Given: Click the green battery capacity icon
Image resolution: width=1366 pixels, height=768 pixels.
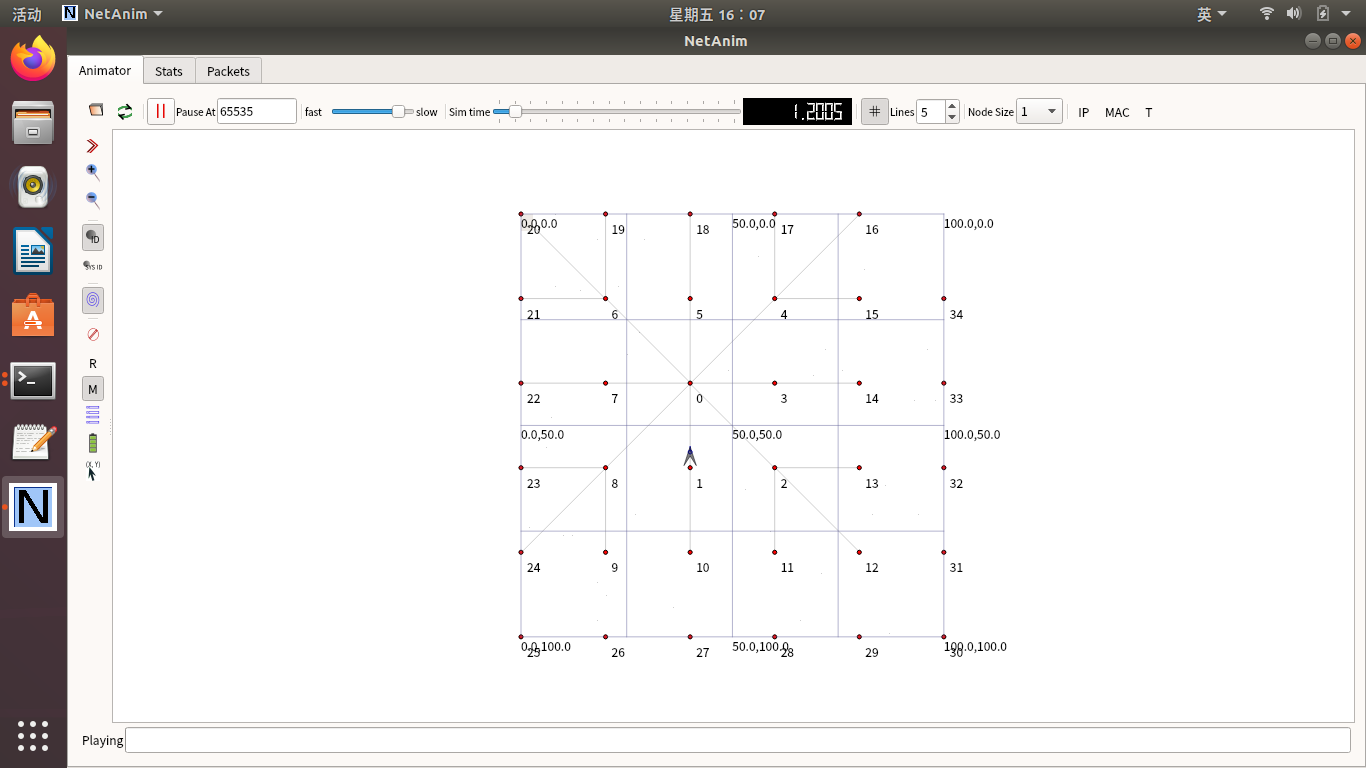Looking at the screenshot, I should [93, 443].
